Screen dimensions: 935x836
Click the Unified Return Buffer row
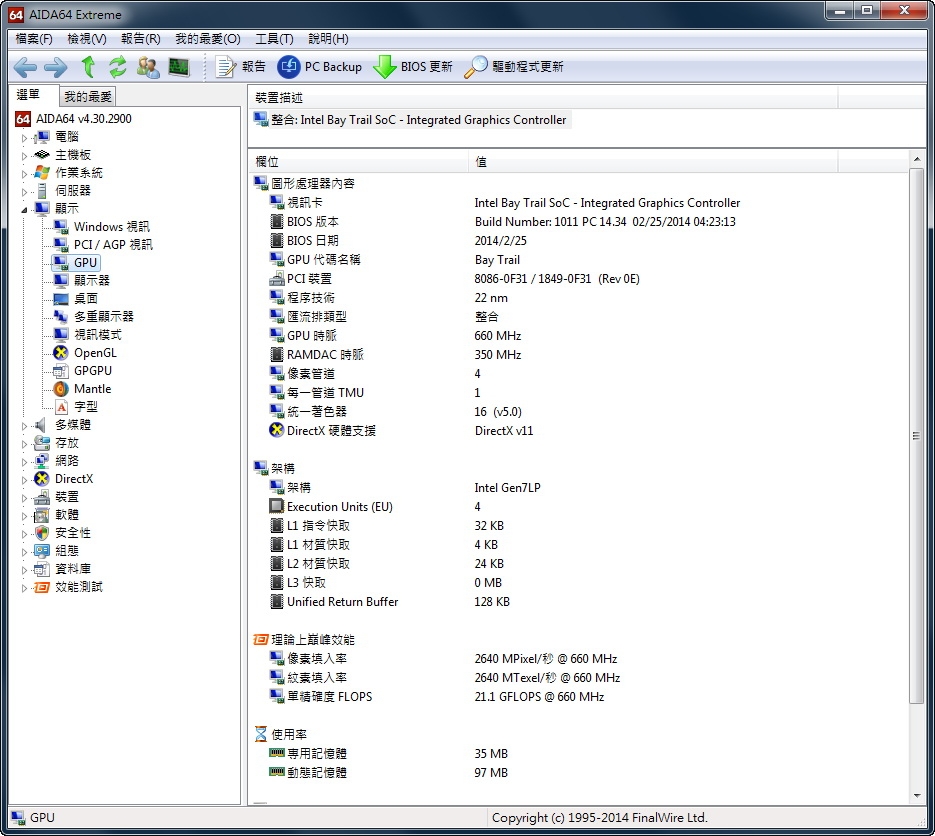pyautogui.click(x=578, y=602)
